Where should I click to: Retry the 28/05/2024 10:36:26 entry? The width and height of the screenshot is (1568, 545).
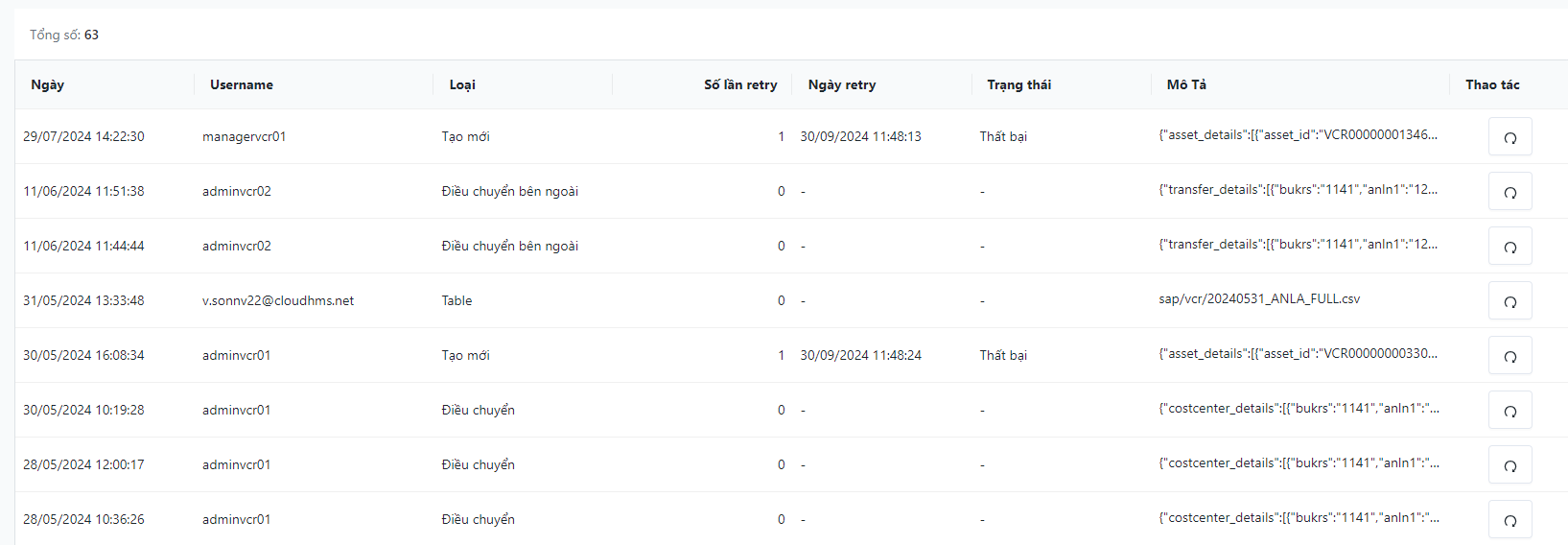(x=1509, y=519)
